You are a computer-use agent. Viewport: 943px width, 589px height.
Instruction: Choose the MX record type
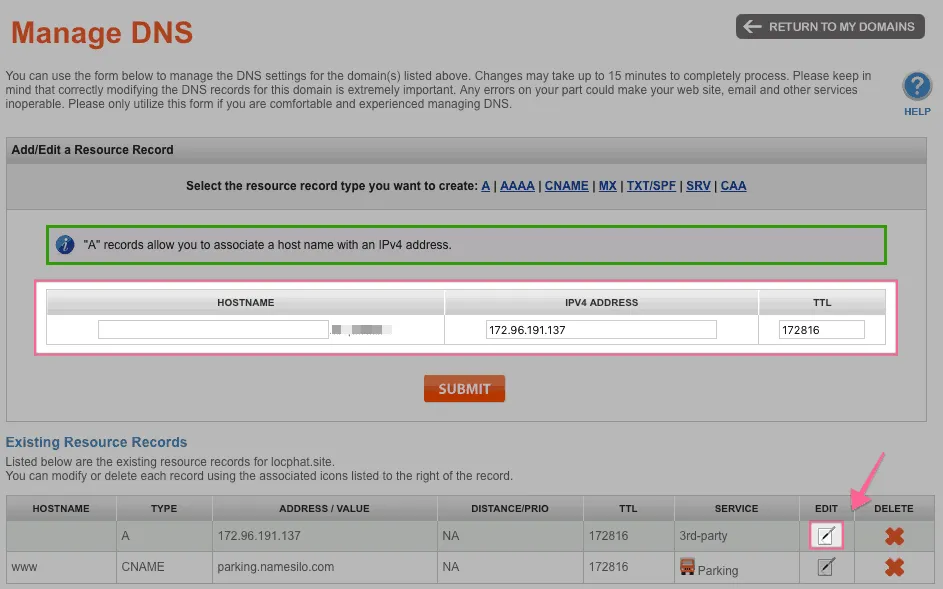point(607,186)
